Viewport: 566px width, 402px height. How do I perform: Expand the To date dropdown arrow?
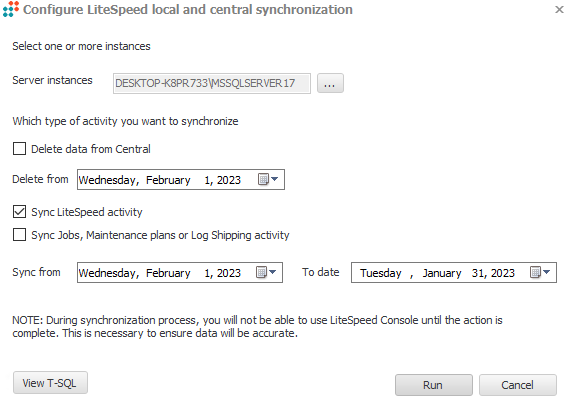[547, 272]
